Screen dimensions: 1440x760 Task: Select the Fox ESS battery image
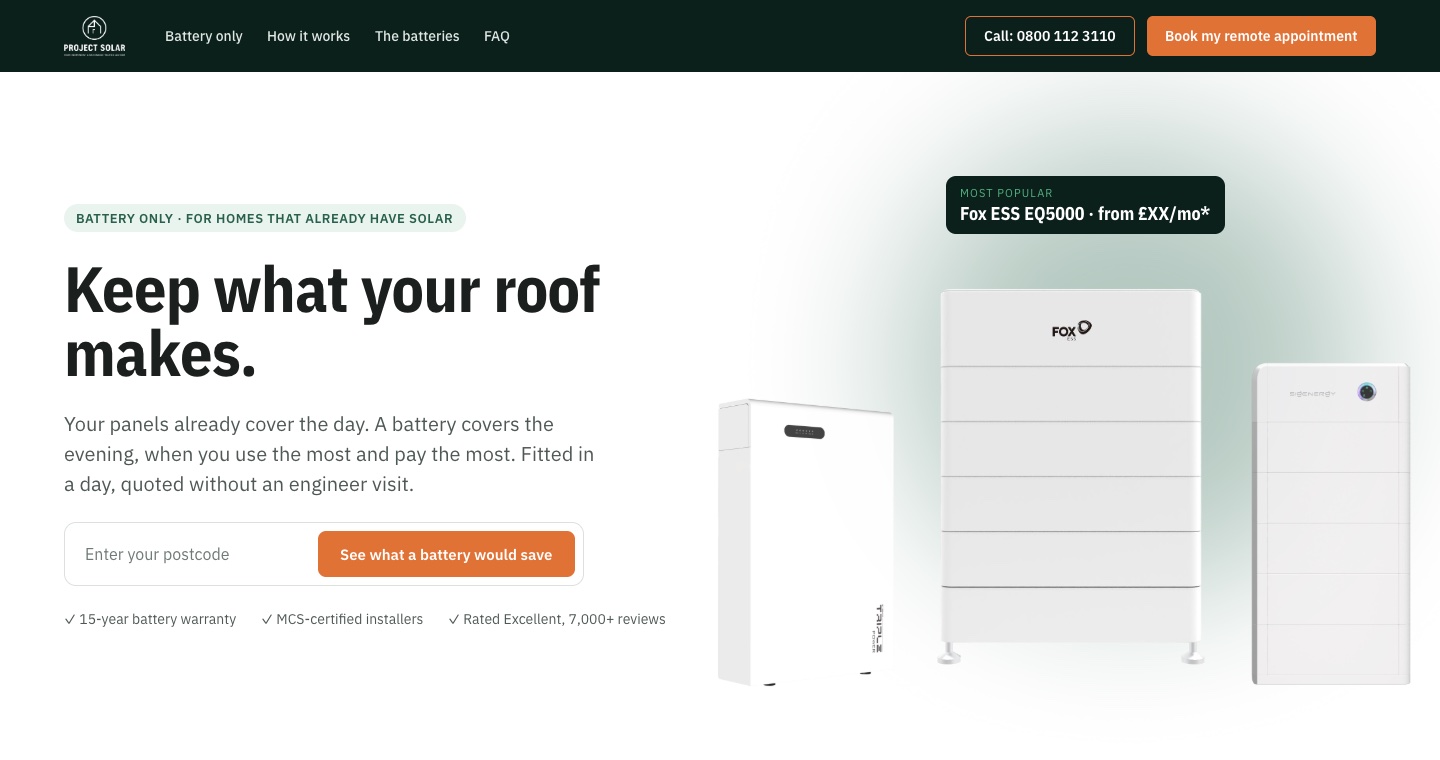[x=1071, y=477]
